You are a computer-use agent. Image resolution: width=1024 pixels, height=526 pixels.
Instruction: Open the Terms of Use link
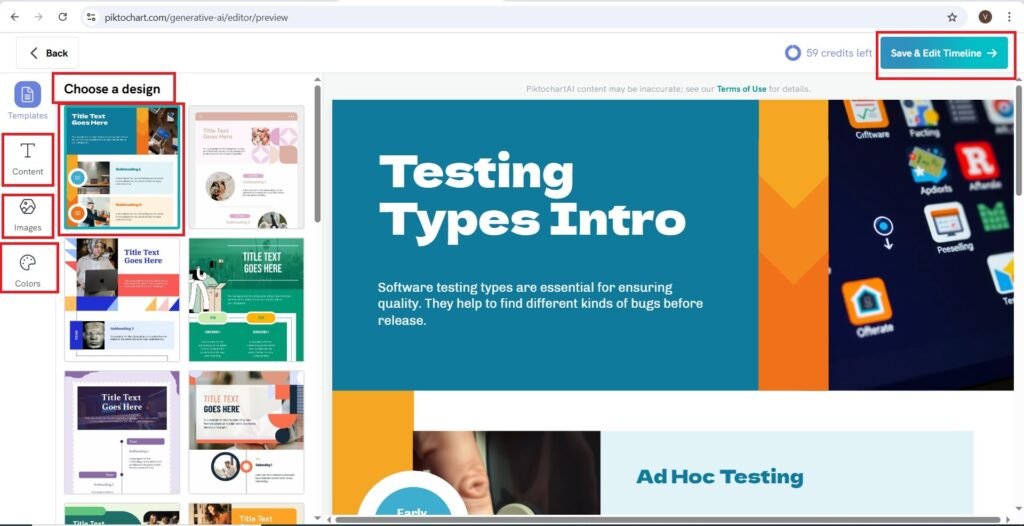point(741,89)
